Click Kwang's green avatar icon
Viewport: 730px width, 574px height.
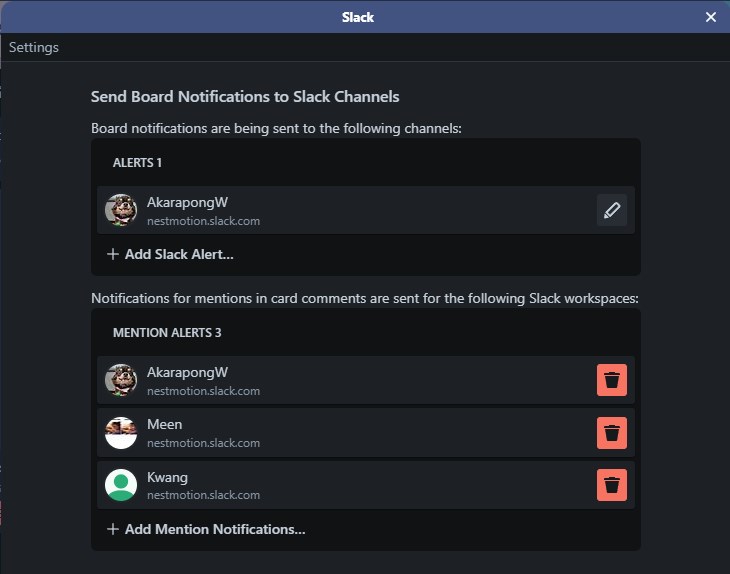[121, 485]
